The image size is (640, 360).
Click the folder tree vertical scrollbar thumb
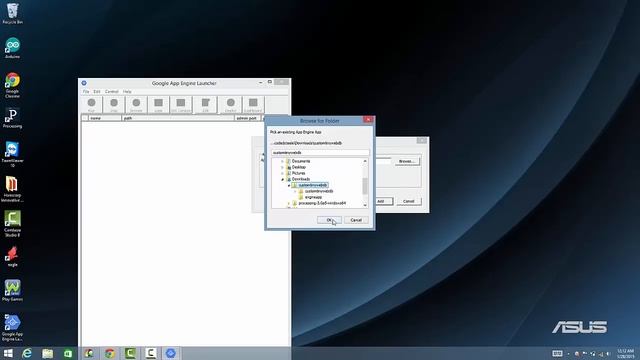(x=365, y=186)
